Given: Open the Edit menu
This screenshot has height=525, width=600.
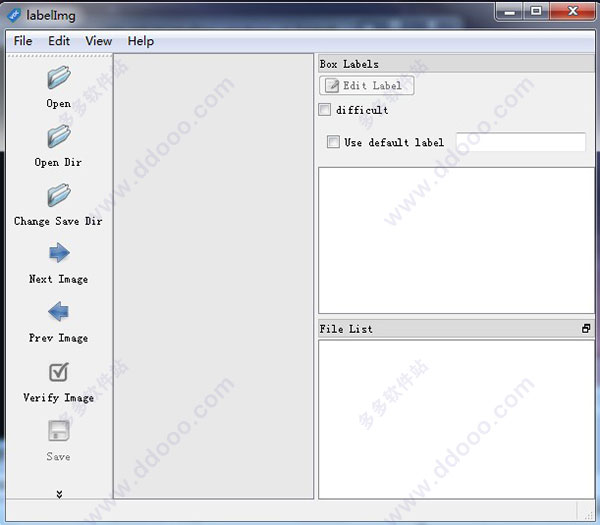Looking at the screenshot, I should [x=59, y=41].
